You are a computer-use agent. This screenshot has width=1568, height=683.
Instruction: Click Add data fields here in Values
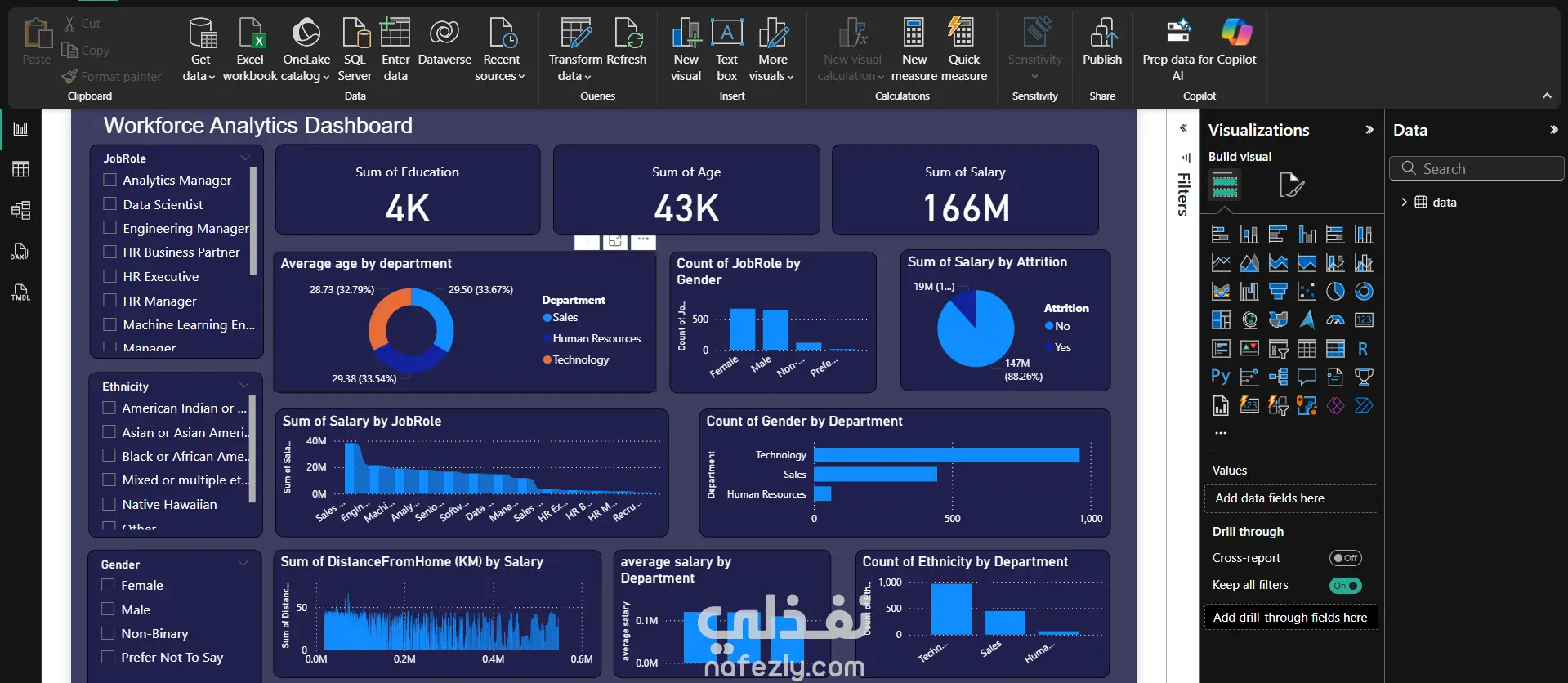click(x=1291, y=498)
